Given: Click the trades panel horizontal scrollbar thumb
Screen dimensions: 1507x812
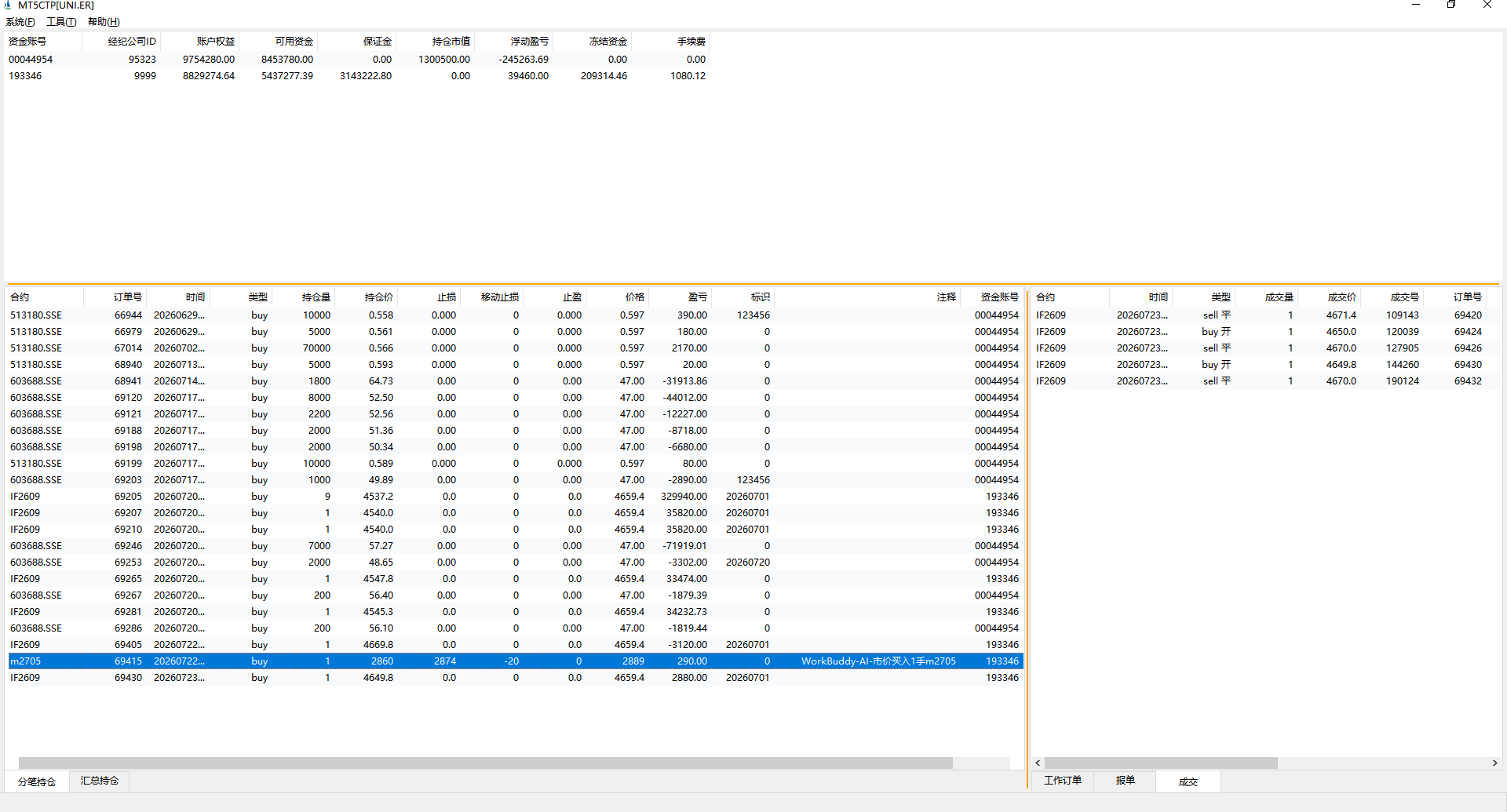Looking at the screenshot, I should [x=1161, y=763].
